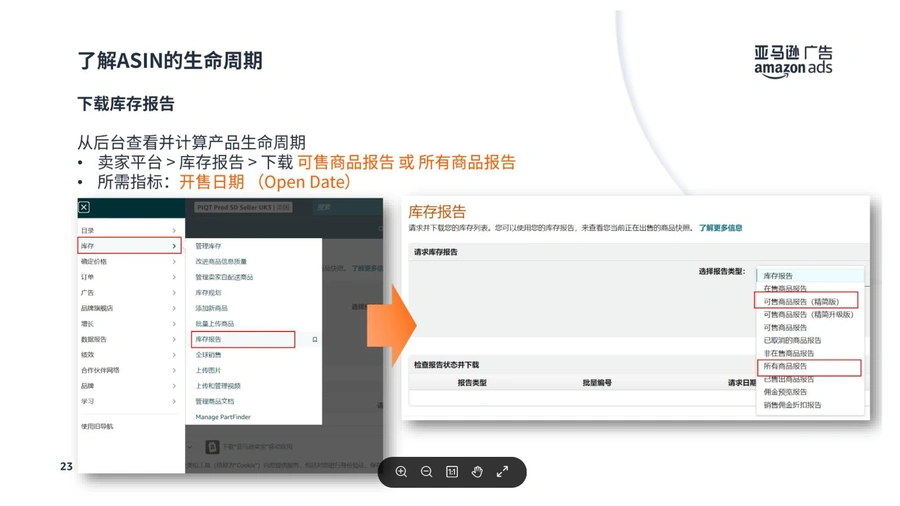Viewport: 900px width, 506px height.
Task: Click bookmark icon beside 库存报告 submenu item
Action: pyautogui.click(x=315, y=340)
